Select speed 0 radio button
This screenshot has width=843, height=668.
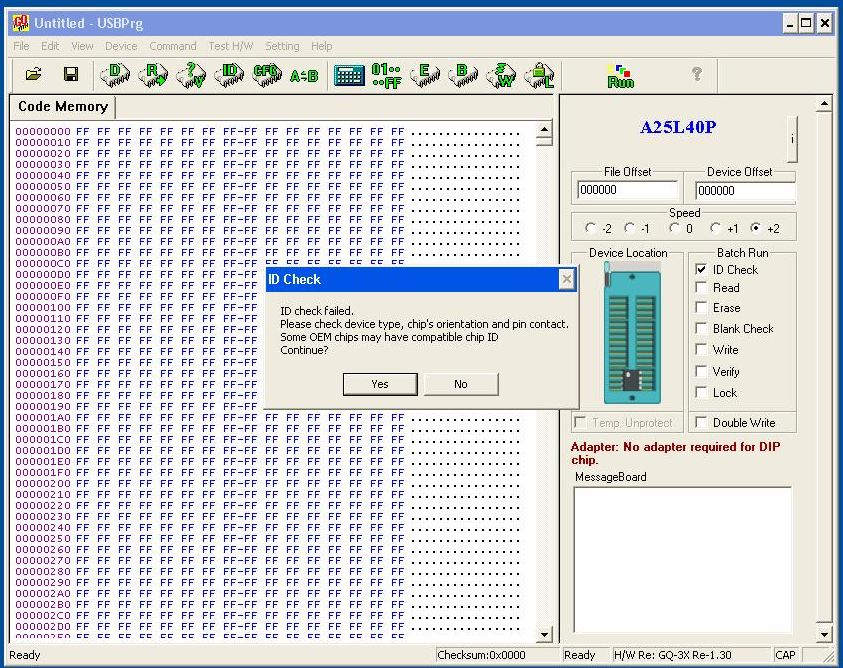point(675,229)
